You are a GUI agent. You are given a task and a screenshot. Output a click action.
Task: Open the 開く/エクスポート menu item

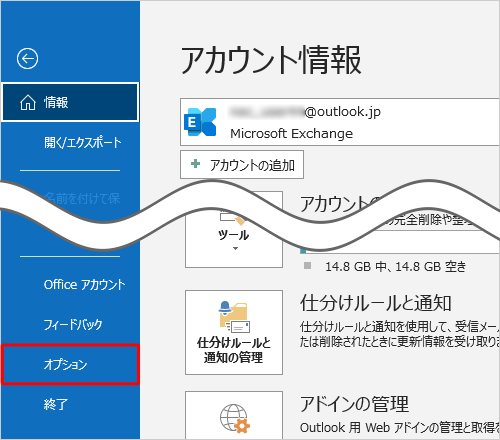83,142
